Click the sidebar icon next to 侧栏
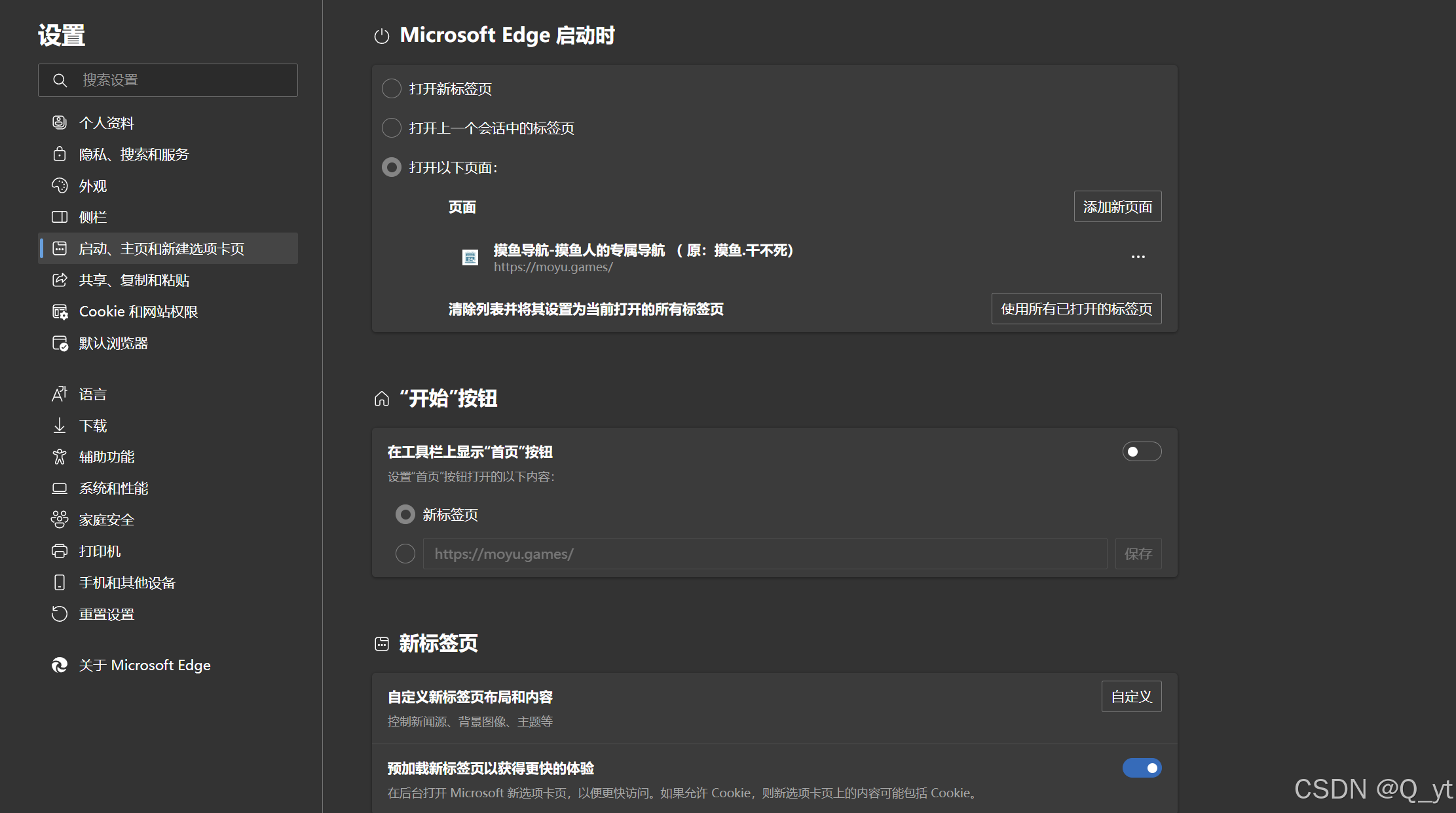This screenshot has height=813, width=1456. (60, 217)
